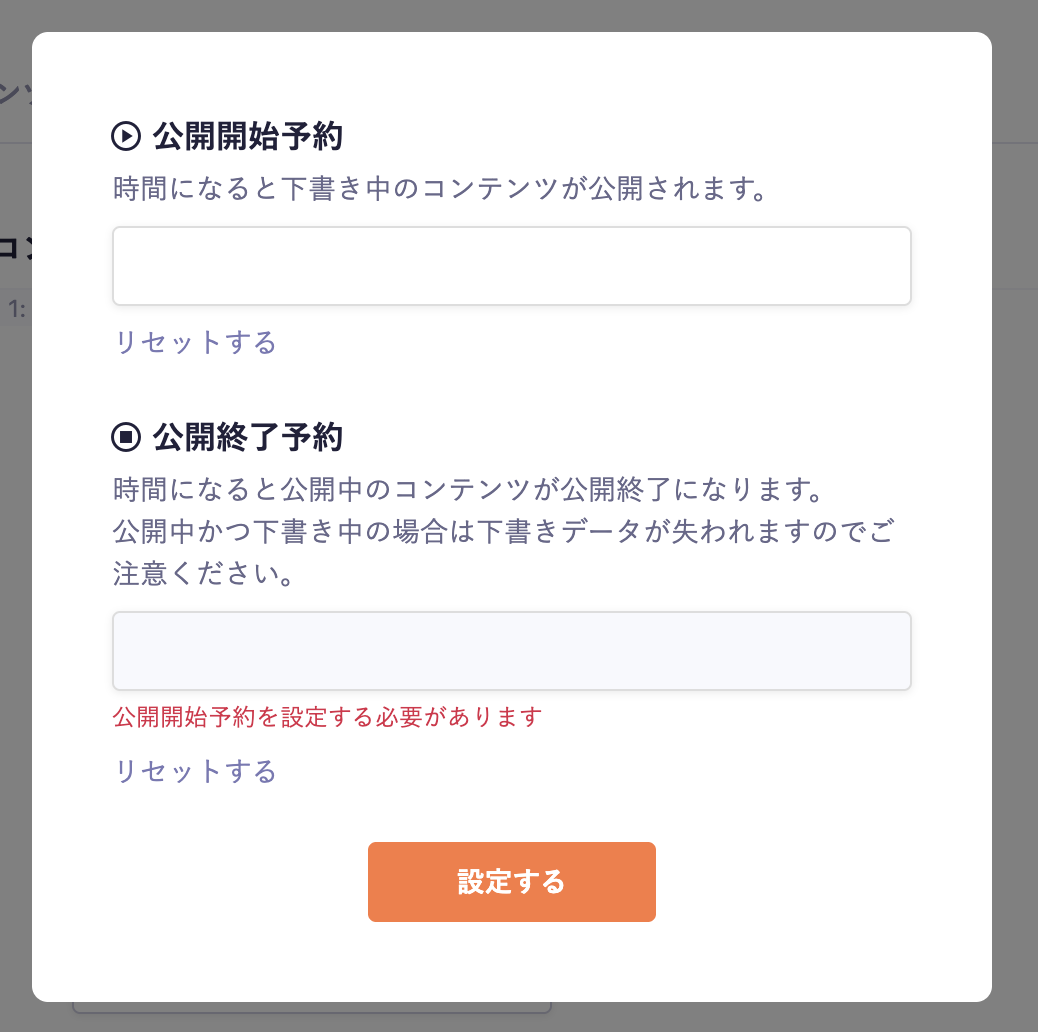Screen dimensions: 1038x1032
Task: Click the play icon beside 公開開始予約
Action: [126, 136]
